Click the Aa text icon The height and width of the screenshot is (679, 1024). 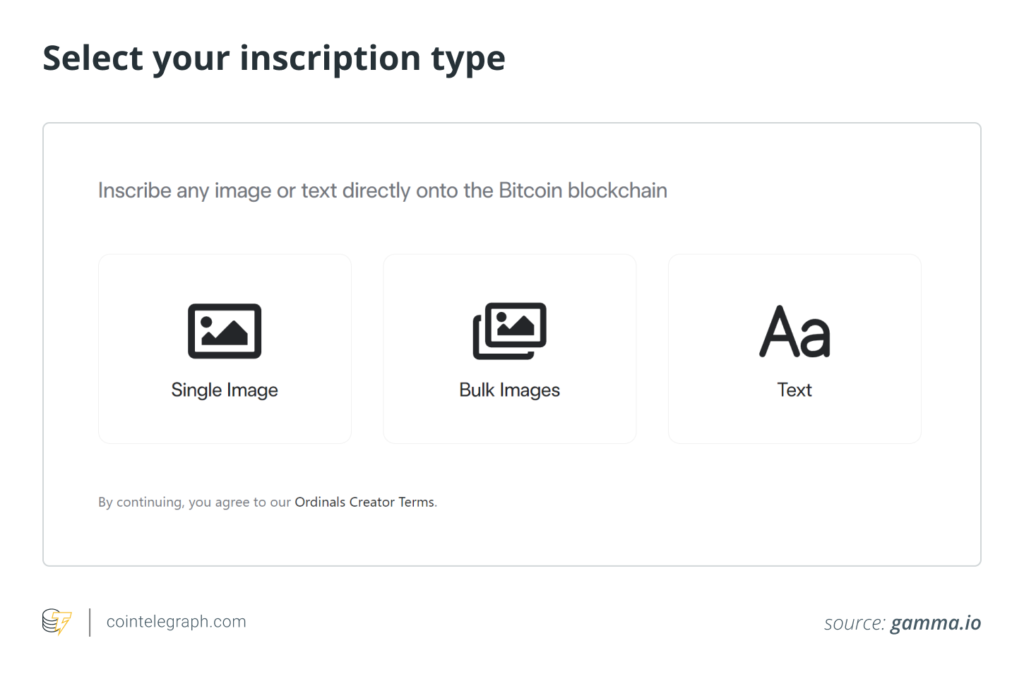click(794, 332)
